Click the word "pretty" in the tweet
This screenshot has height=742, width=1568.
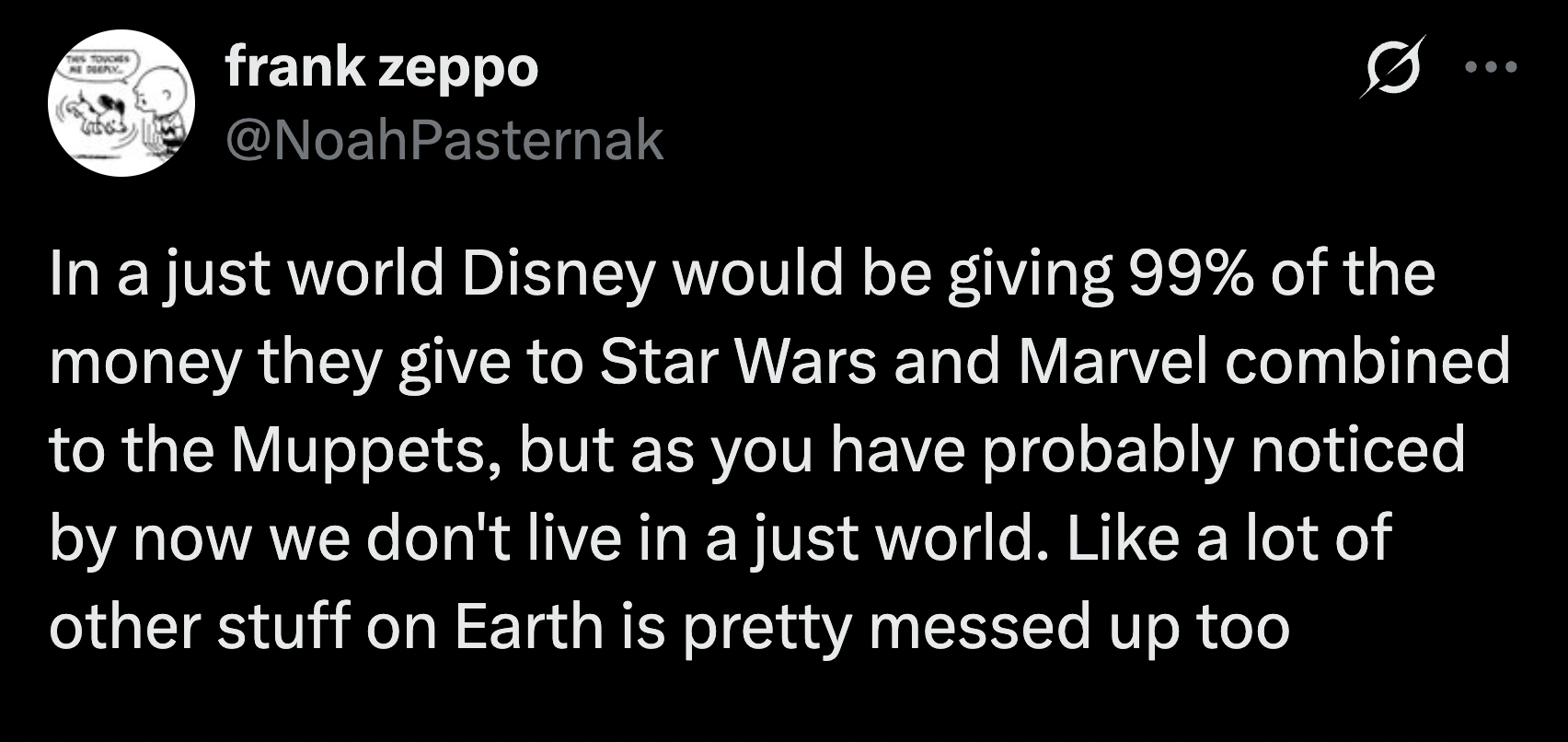point(767,626)
